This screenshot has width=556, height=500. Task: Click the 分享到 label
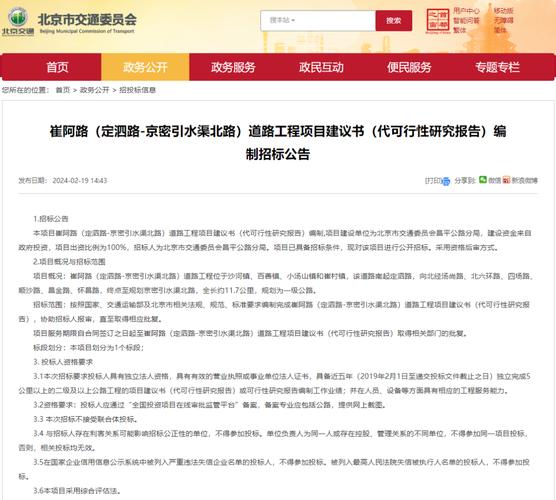pos(465,180)
